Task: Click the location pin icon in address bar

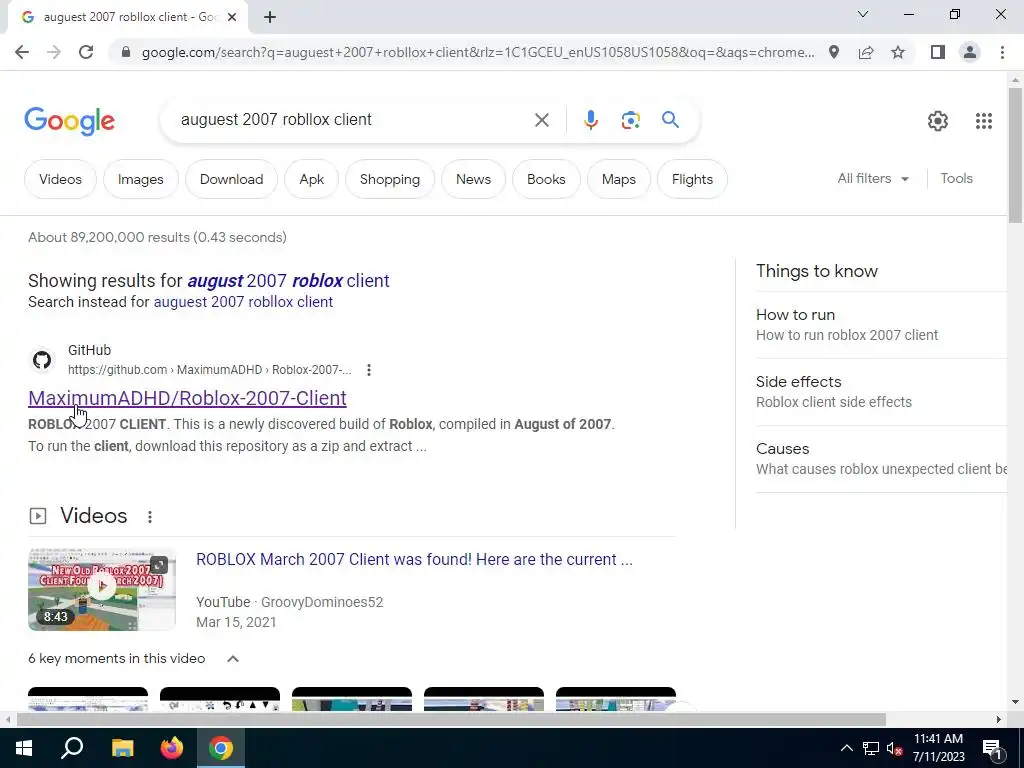Action: [x=834, y=52]
